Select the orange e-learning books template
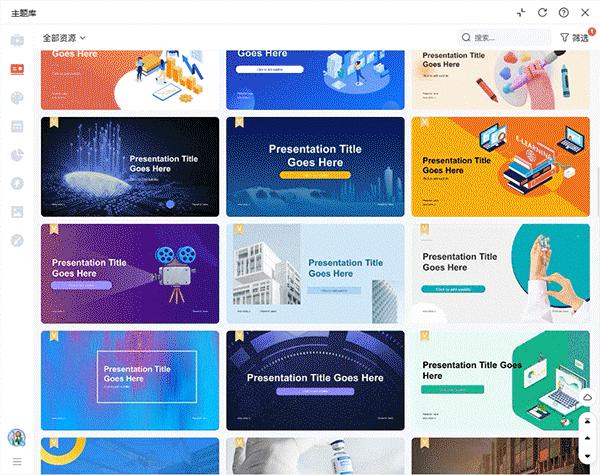This screenshot has width=600, height=475. (x=501, y=167)
